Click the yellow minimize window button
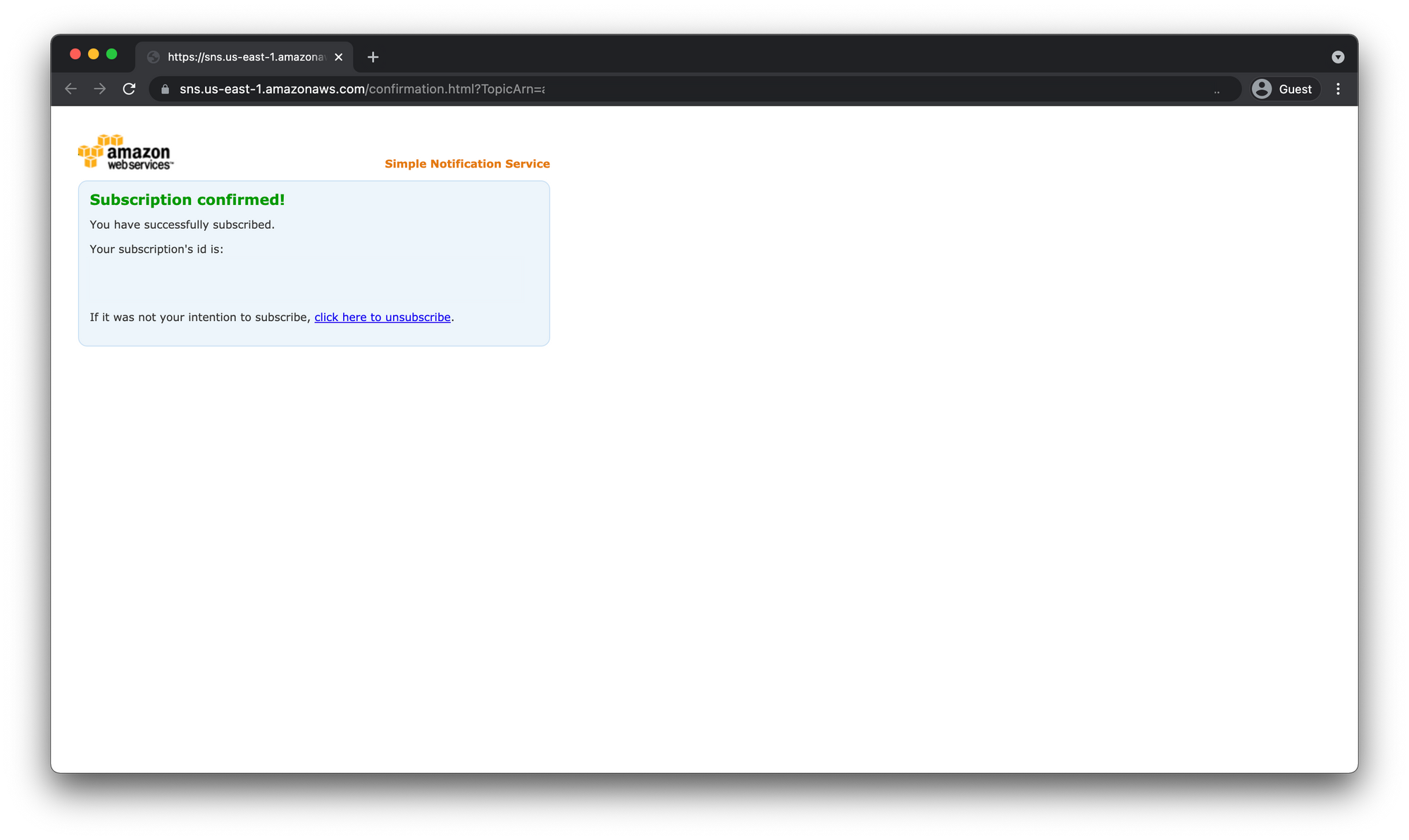This screenshot has width=1409, height=840. 93,54
